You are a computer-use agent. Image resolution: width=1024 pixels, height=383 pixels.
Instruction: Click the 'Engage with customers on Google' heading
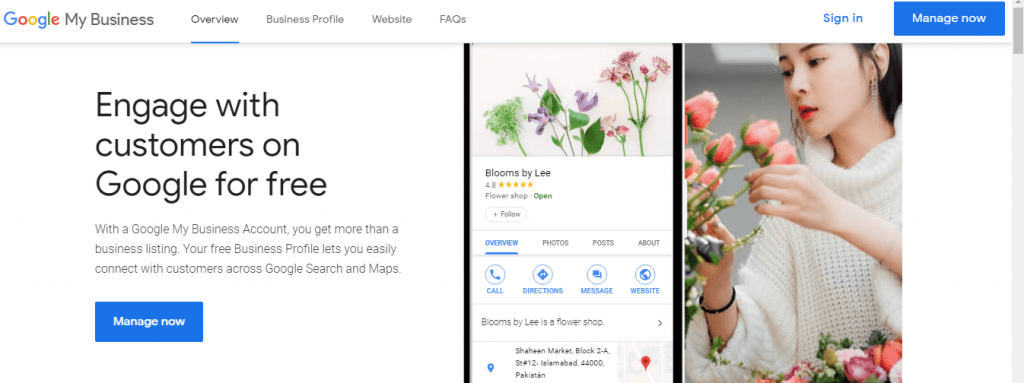(211, 145)
